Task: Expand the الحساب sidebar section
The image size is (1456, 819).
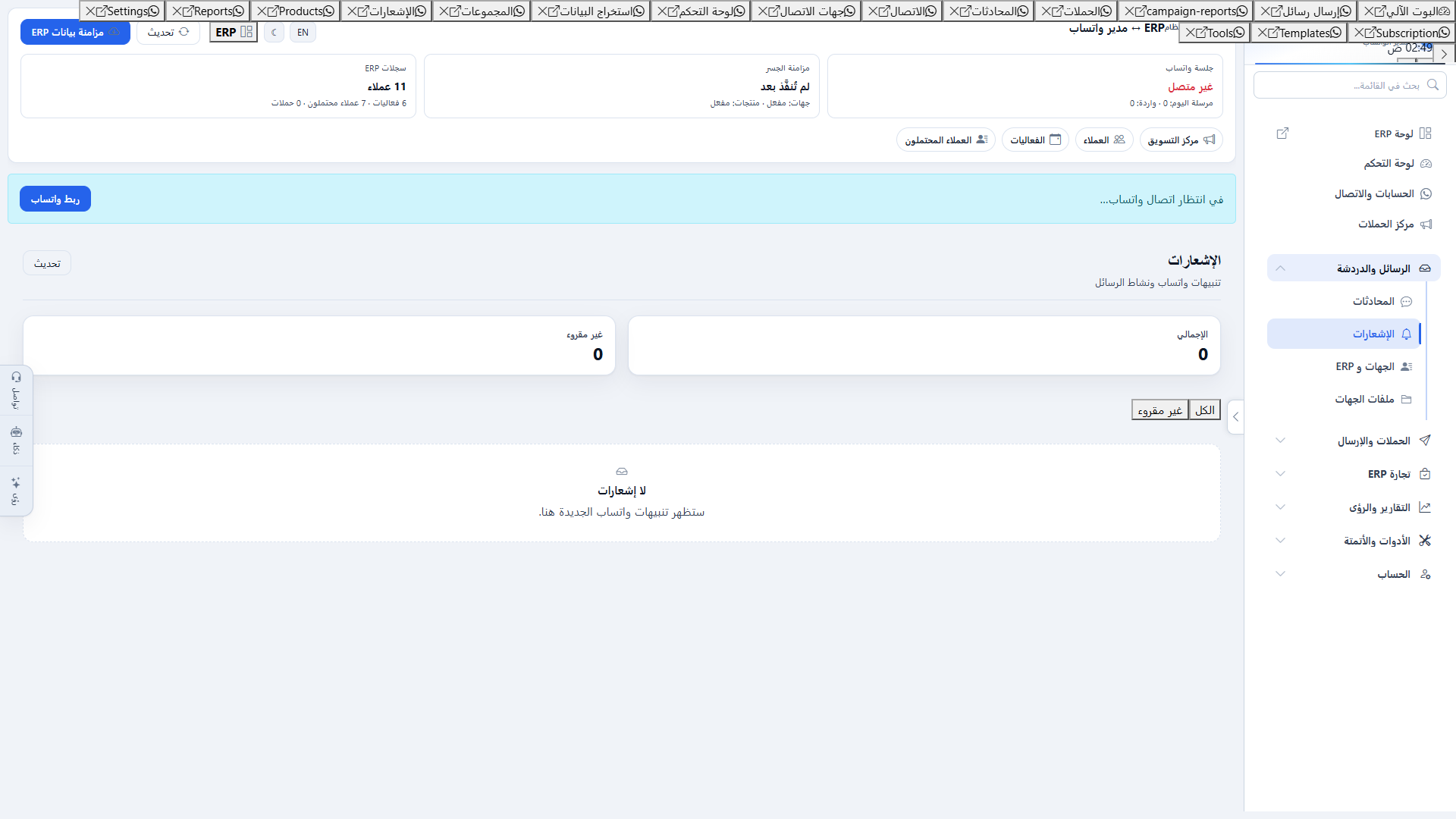Action: pos(1354,574)
